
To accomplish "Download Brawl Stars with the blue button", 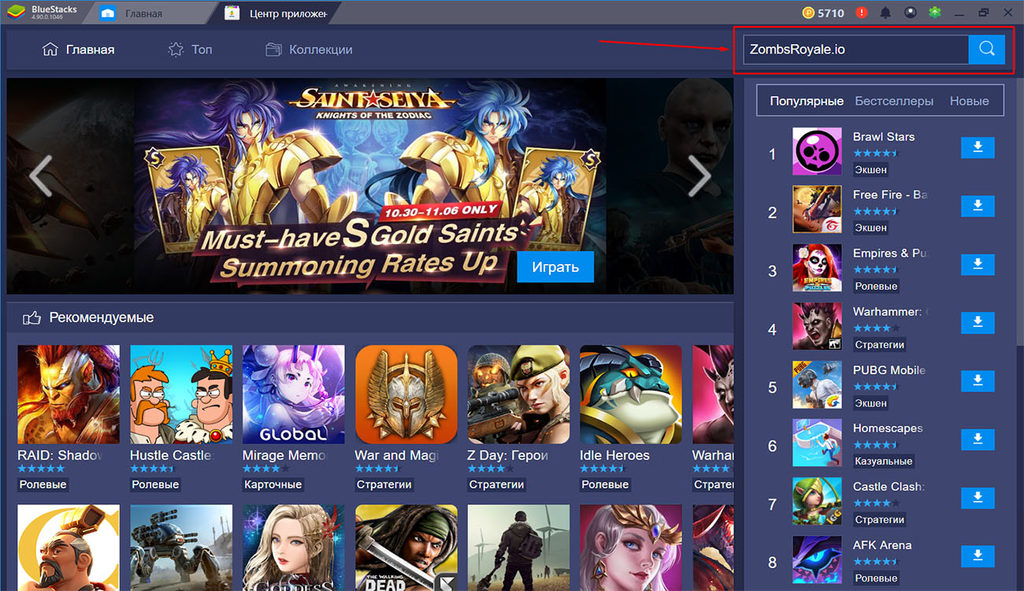I will pyautogui.click(x=978, y=148).
